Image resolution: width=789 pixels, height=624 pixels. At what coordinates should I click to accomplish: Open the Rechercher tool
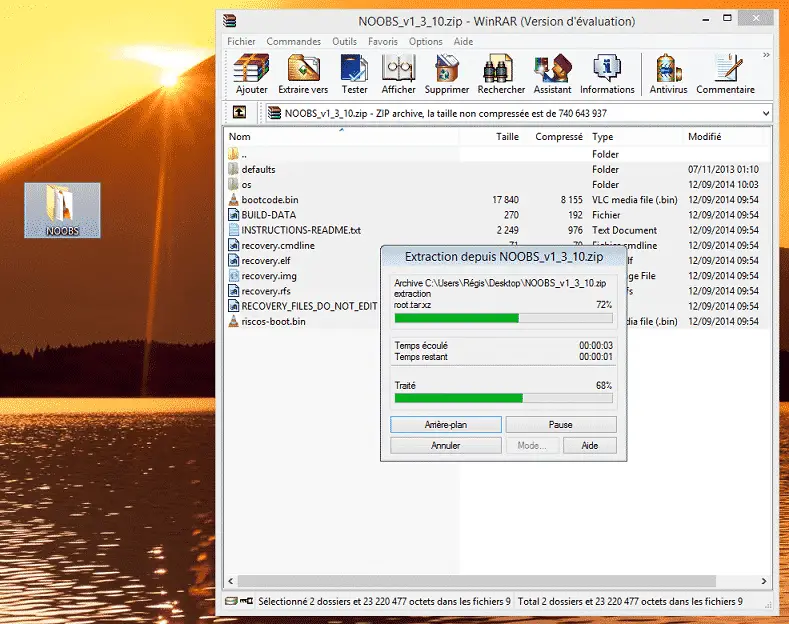pos(501,74)
